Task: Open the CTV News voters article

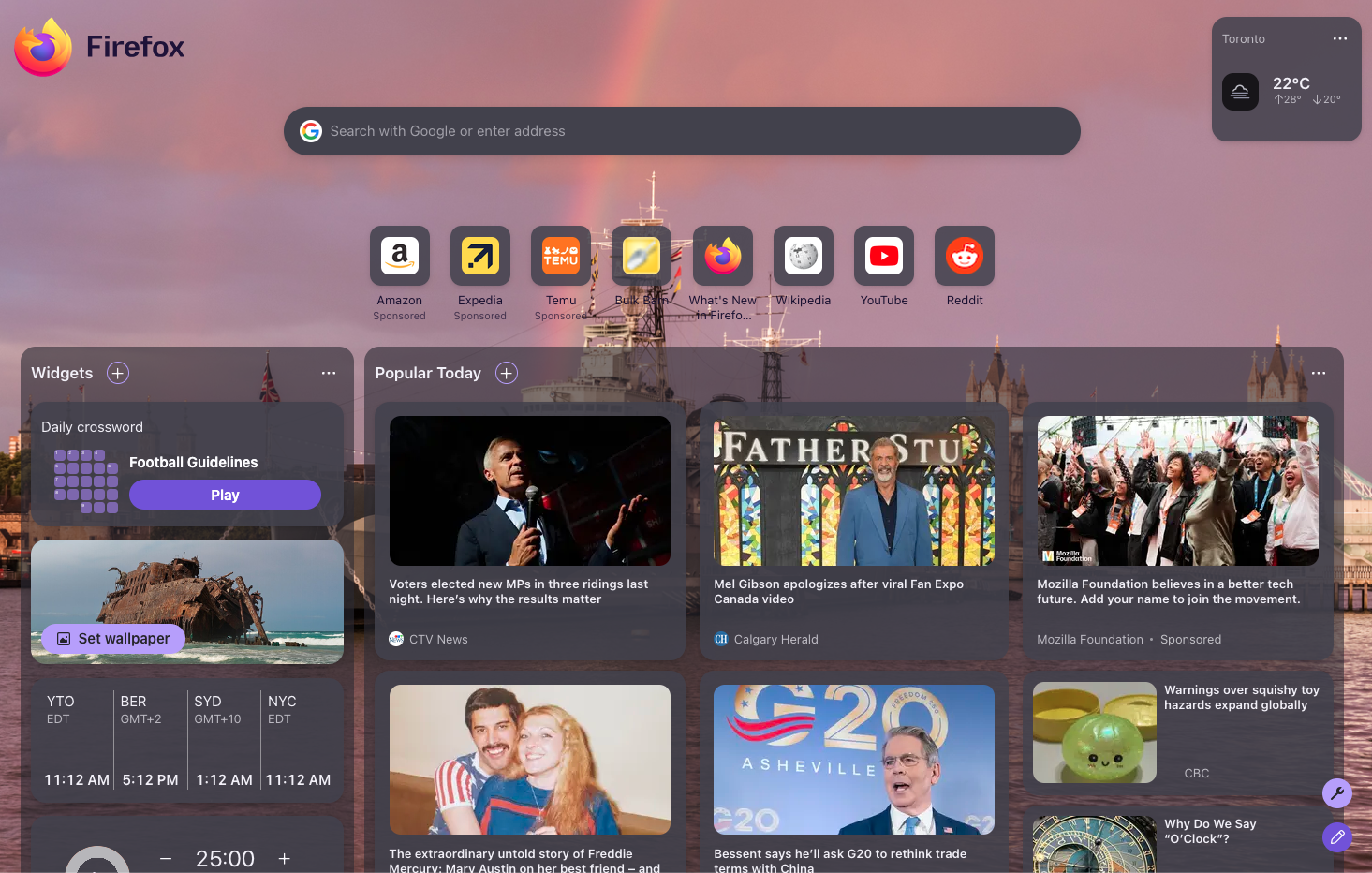Action: click(x=530, y=531)
